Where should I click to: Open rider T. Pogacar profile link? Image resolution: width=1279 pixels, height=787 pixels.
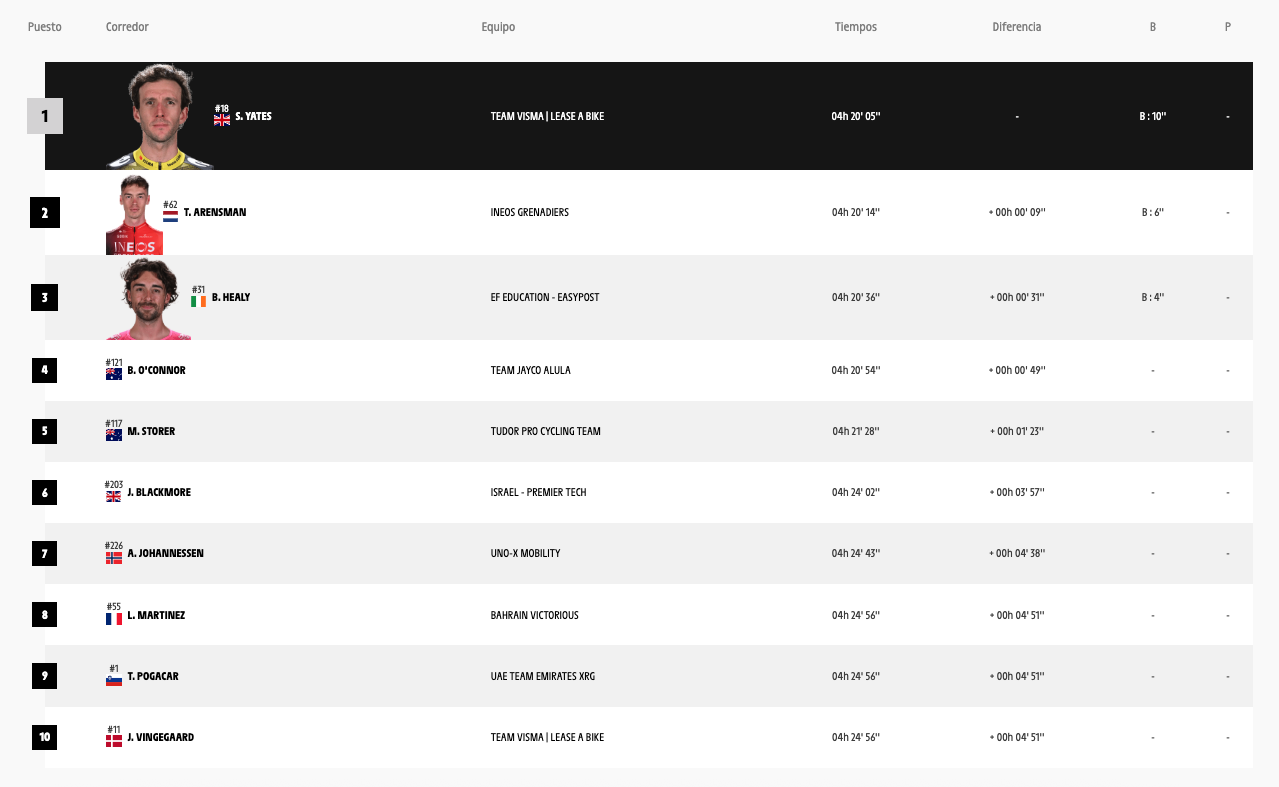point(153,676)
